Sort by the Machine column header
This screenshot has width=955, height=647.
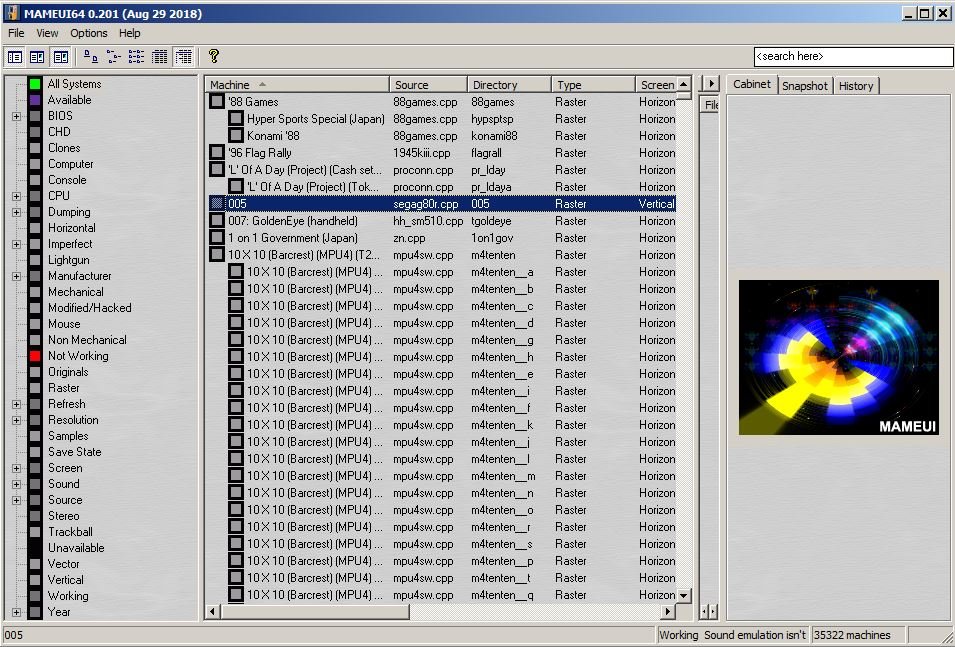(x=297, y=85)
